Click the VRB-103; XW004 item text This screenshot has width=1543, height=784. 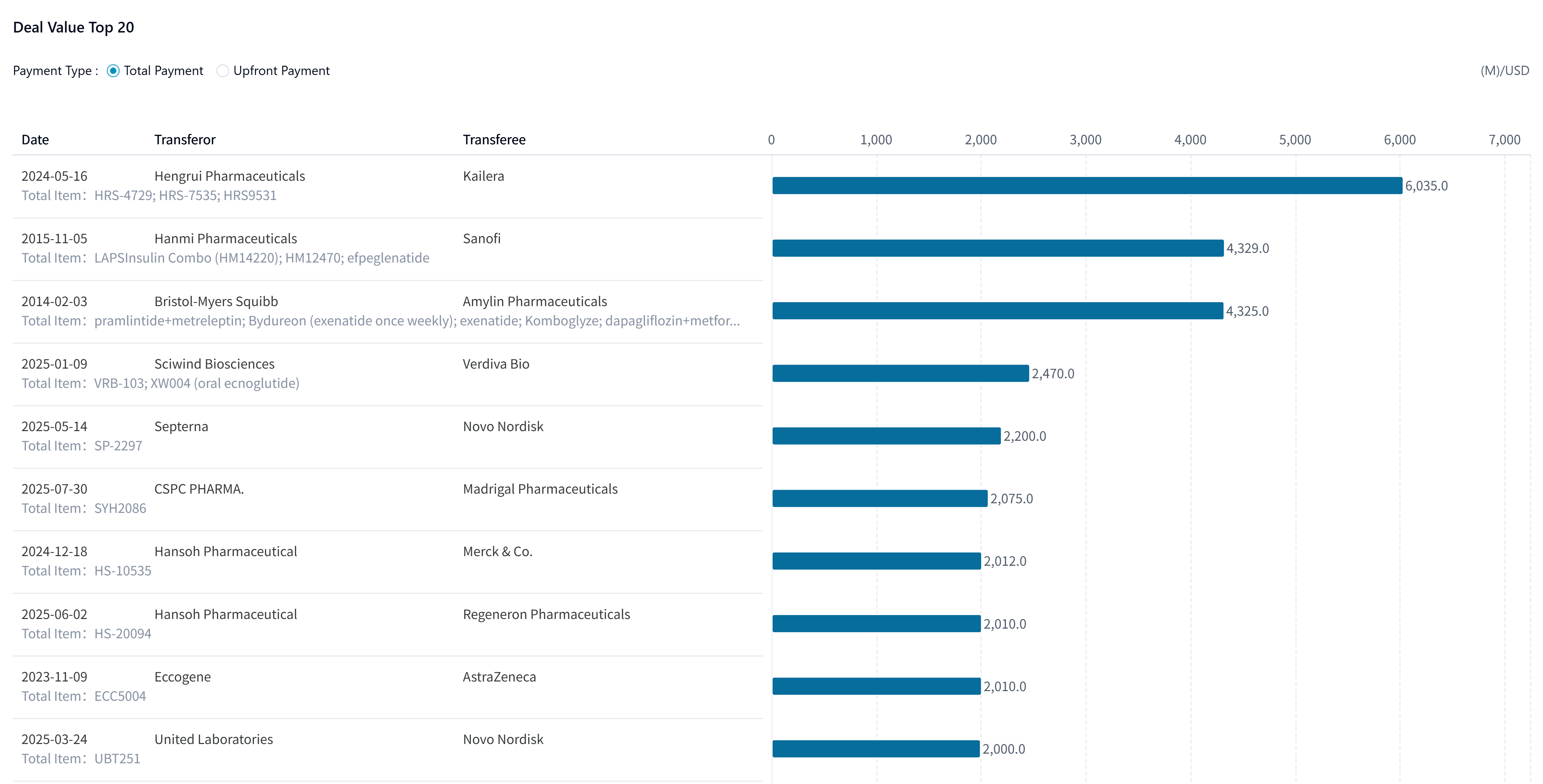[196, 383]
